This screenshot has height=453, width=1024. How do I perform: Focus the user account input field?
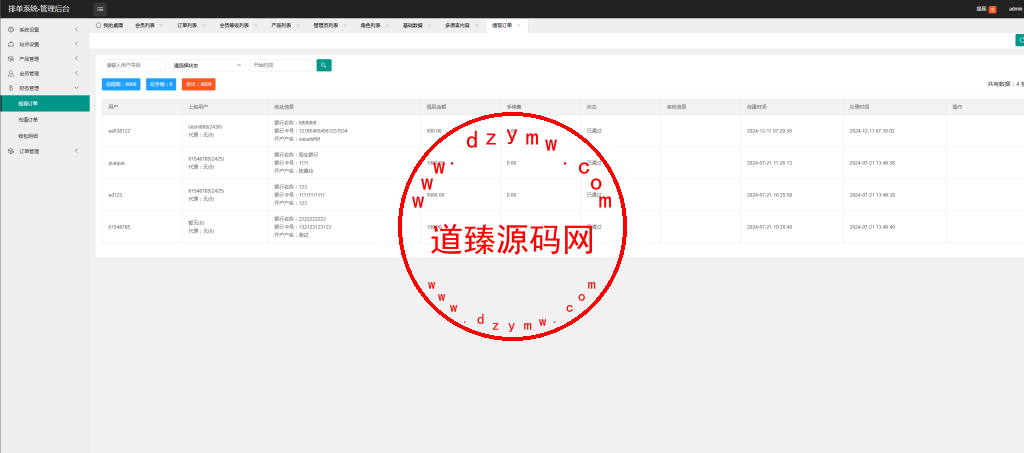coord(134,65)
